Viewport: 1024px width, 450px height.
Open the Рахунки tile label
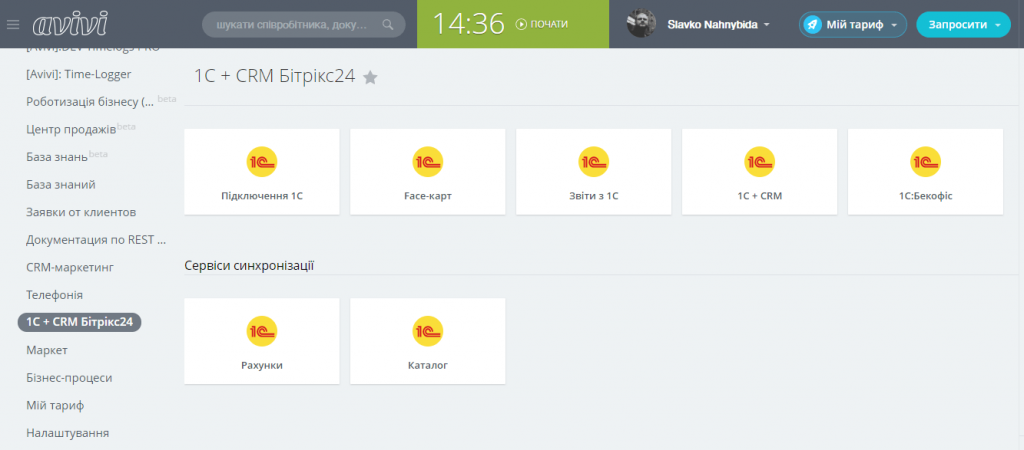[262, 366]
